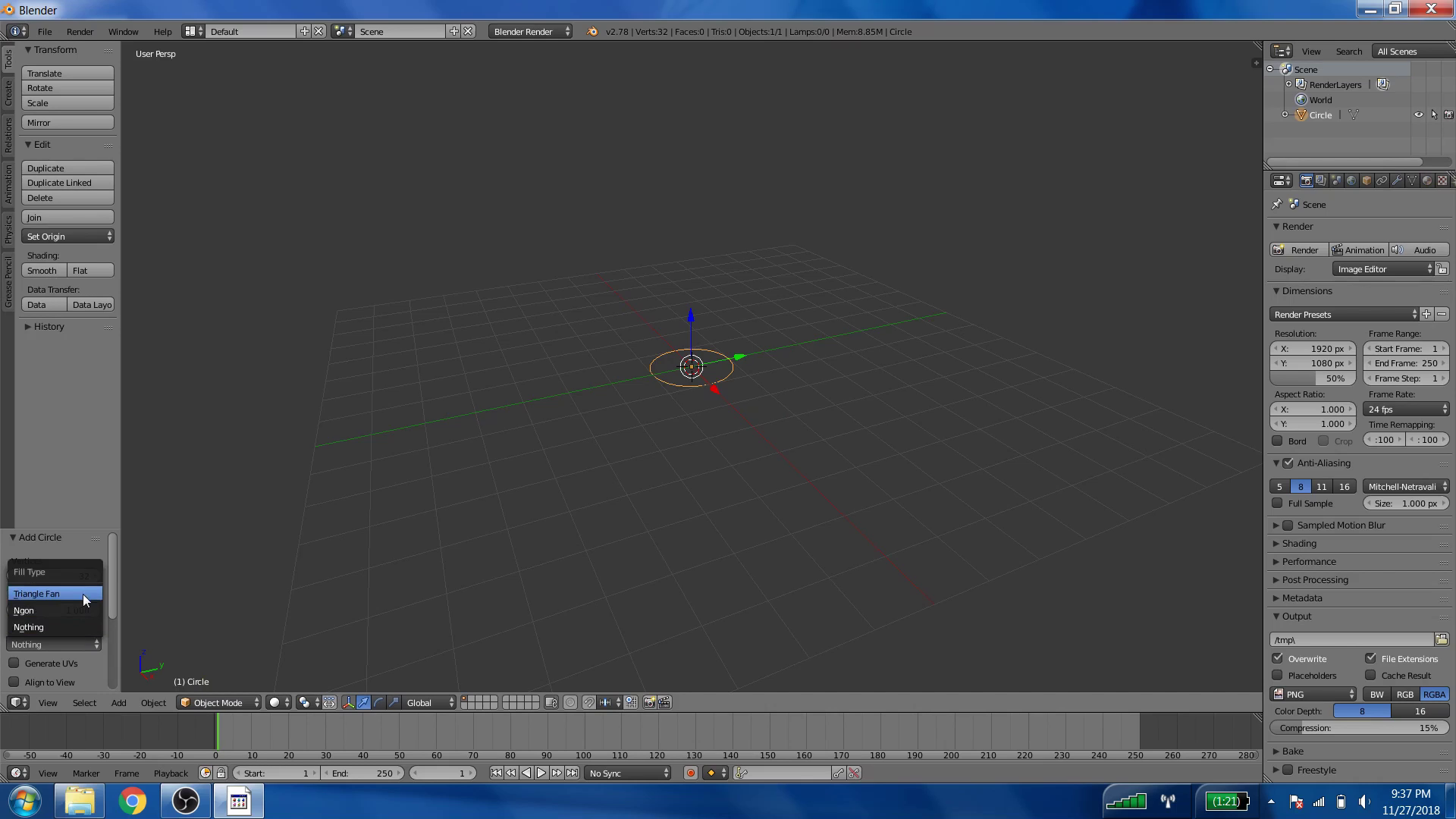Enable the Generate UVs checkbox
This screenshot has height=819, width=1456.
click(14, 663)
